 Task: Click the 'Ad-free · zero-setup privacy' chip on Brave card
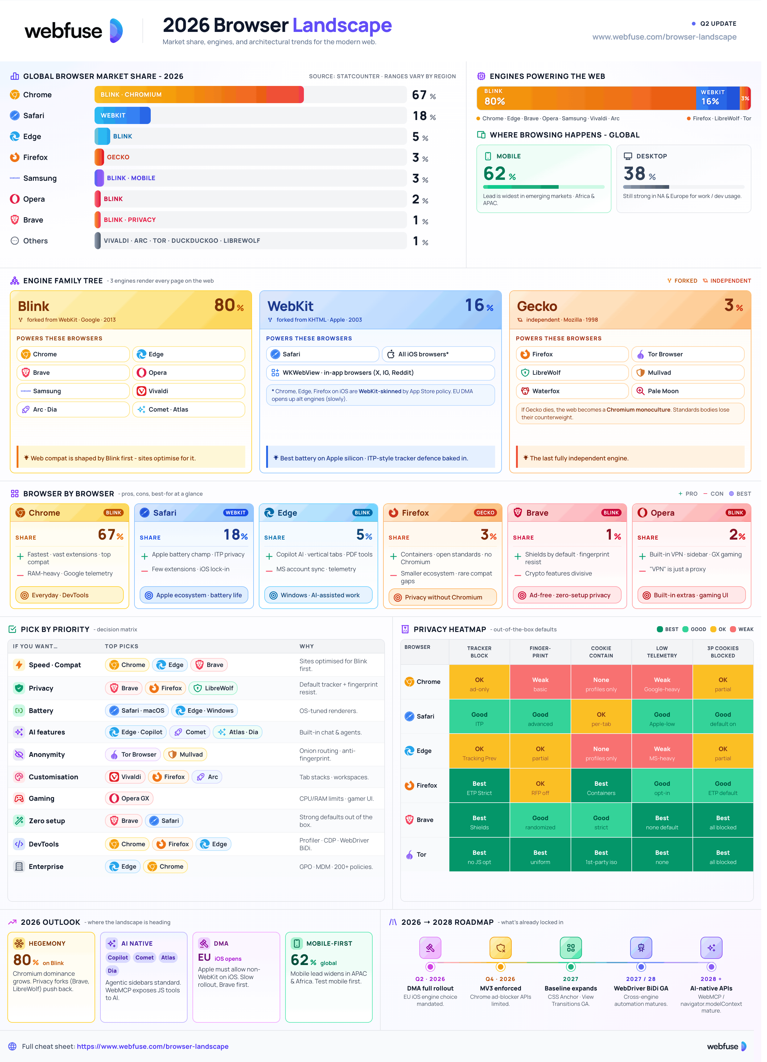click(x=567, y=595)
